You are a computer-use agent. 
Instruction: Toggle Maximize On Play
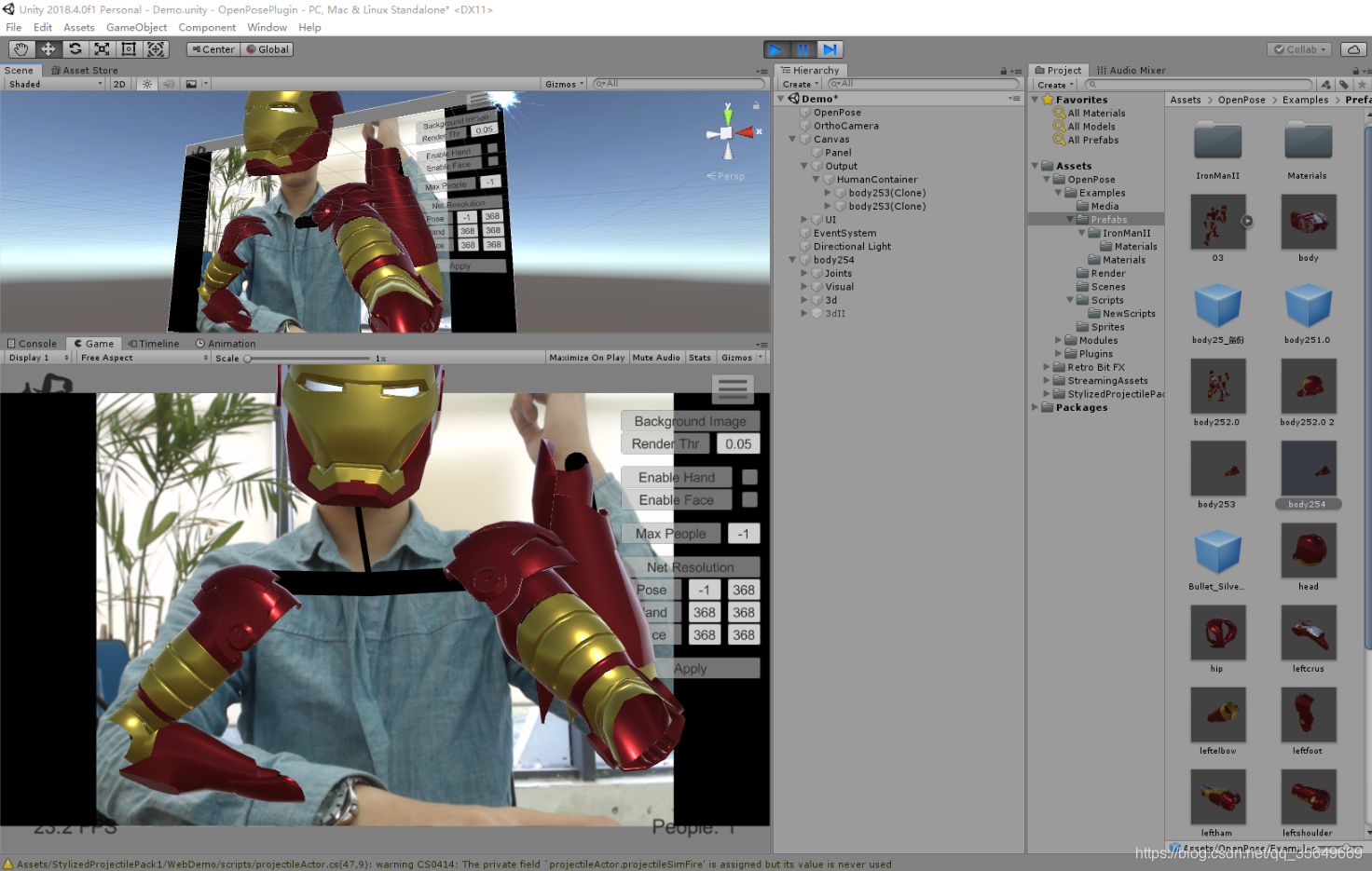coord(586,358)
